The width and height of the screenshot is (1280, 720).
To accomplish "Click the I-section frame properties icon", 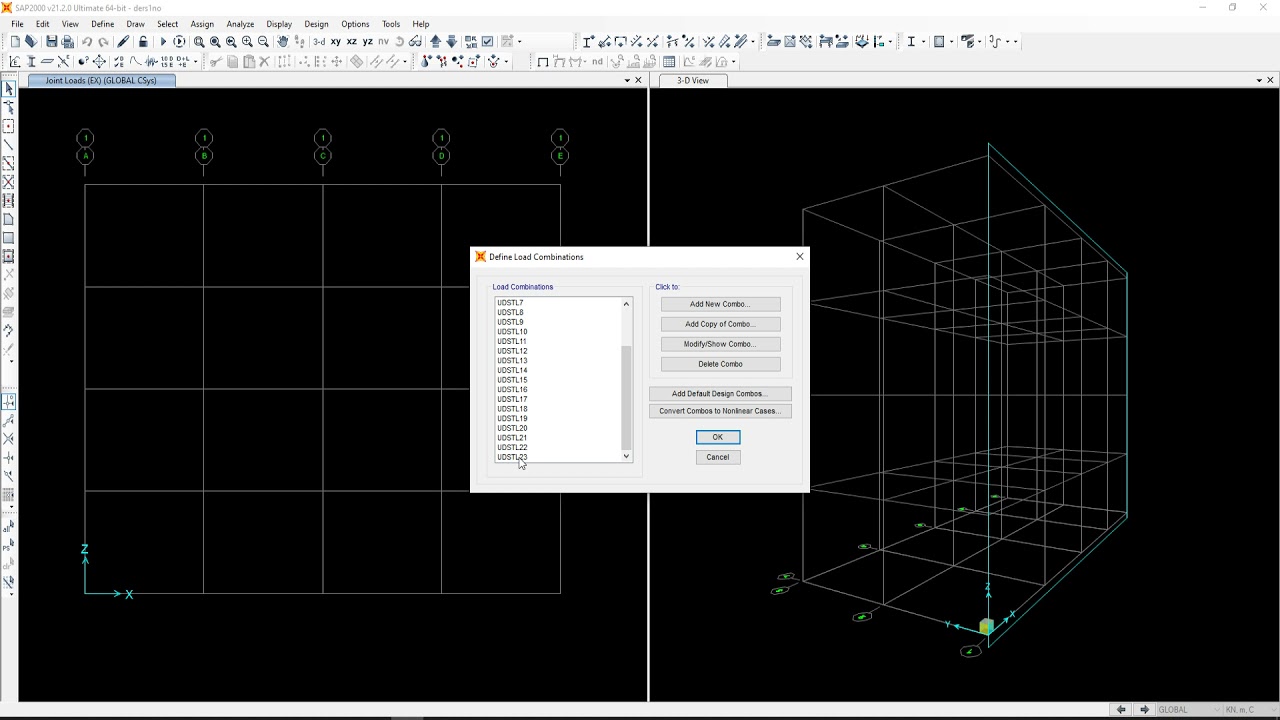I will [911, 42].
